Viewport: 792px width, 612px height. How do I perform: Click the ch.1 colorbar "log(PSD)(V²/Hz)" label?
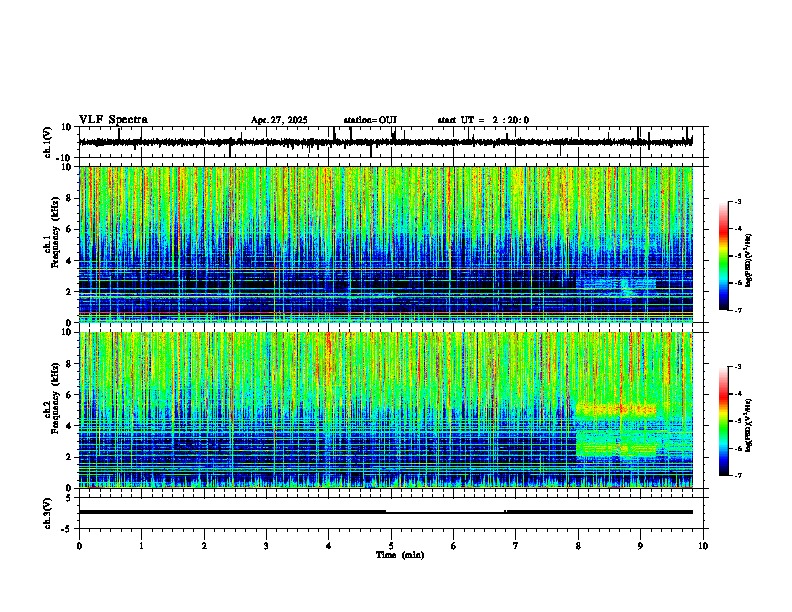tap(748, 260)
